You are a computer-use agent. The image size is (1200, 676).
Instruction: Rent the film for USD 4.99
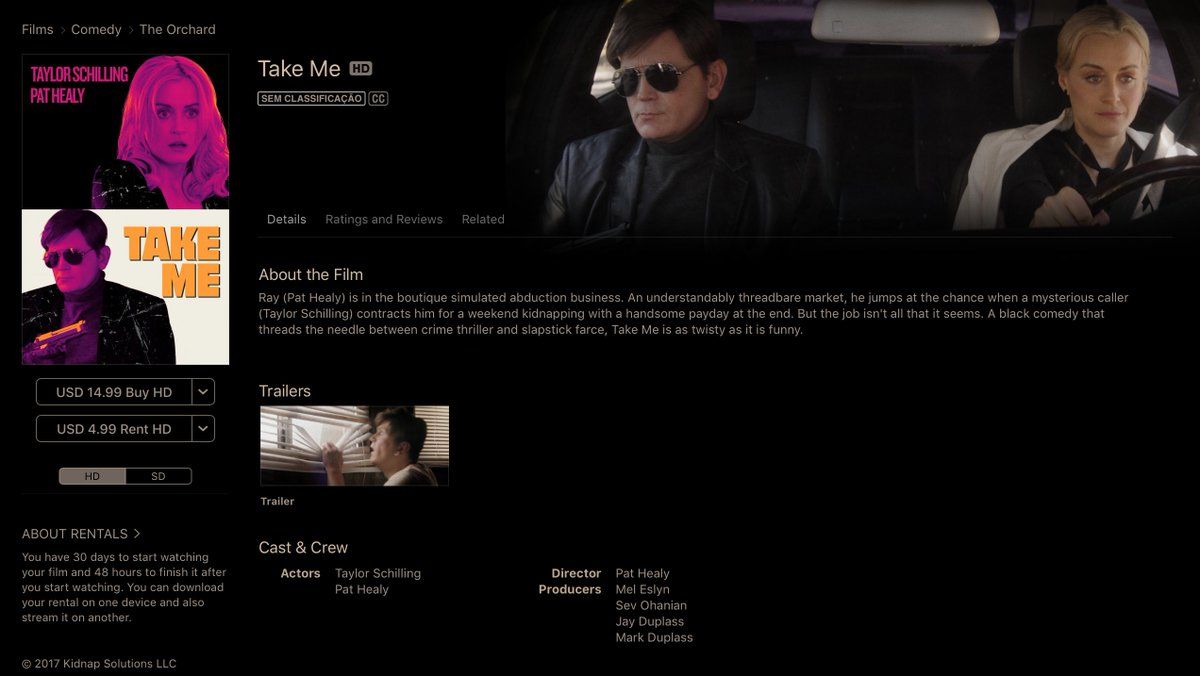click(114, 429)
